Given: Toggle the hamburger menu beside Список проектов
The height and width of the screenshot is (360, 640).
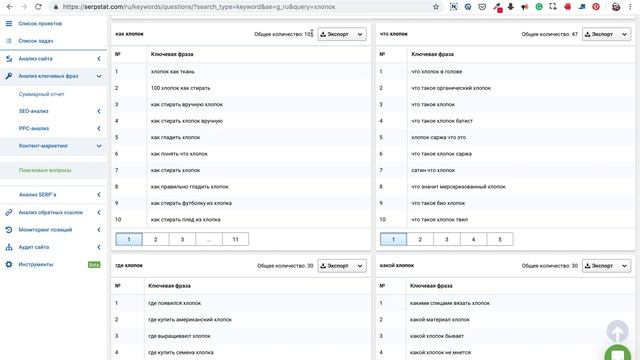Looking at the screenshot, I should click(9, 23).
